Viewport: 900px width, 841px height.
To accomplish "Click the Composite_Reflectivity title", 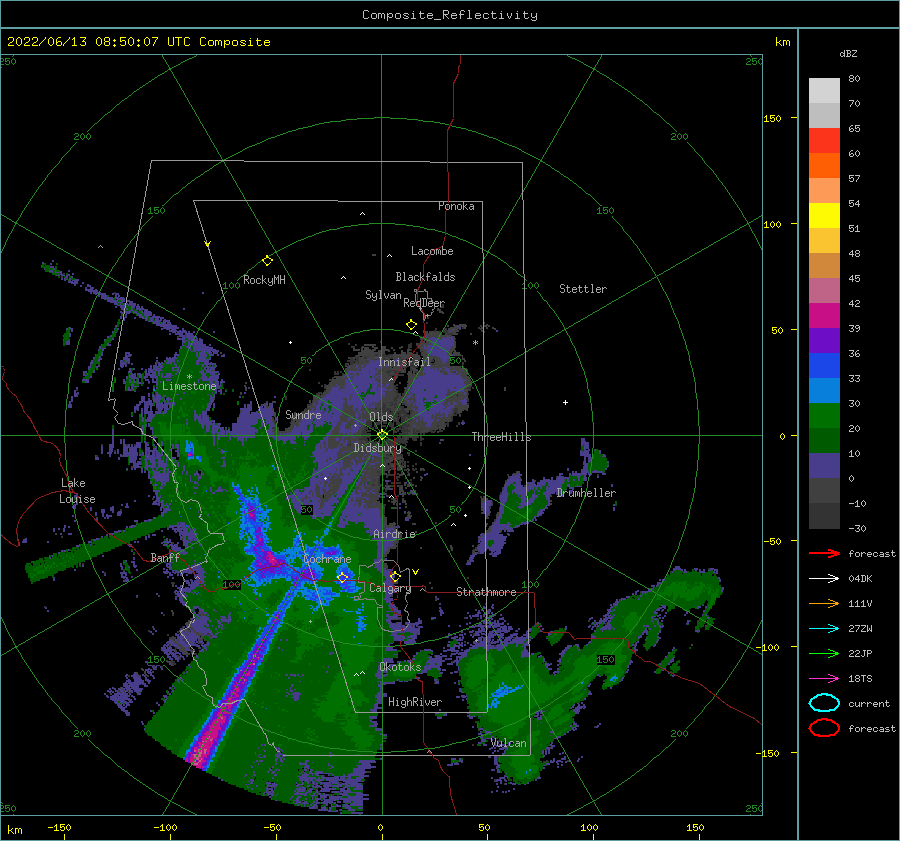I will click(x=449, y=15).
